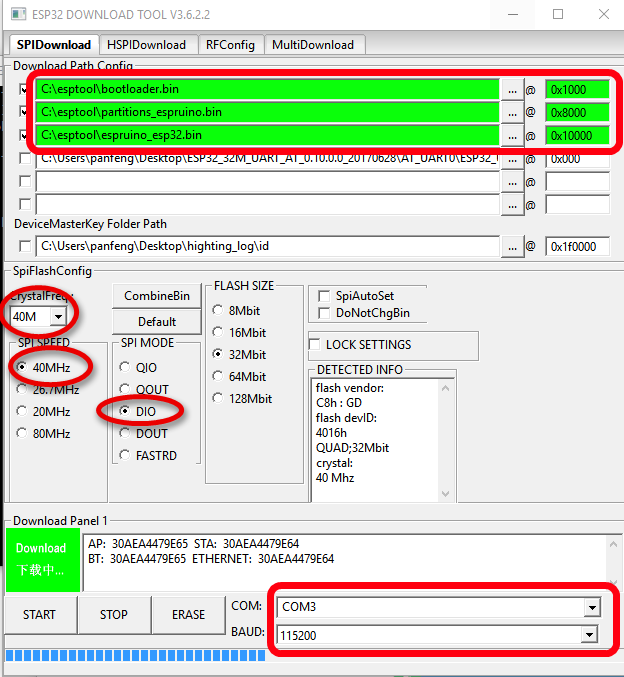Enable the AT_UART0 file path checkbox
The width and height of the screenshot is (624, 677).
pyautogui.click(x=25, y=158)
